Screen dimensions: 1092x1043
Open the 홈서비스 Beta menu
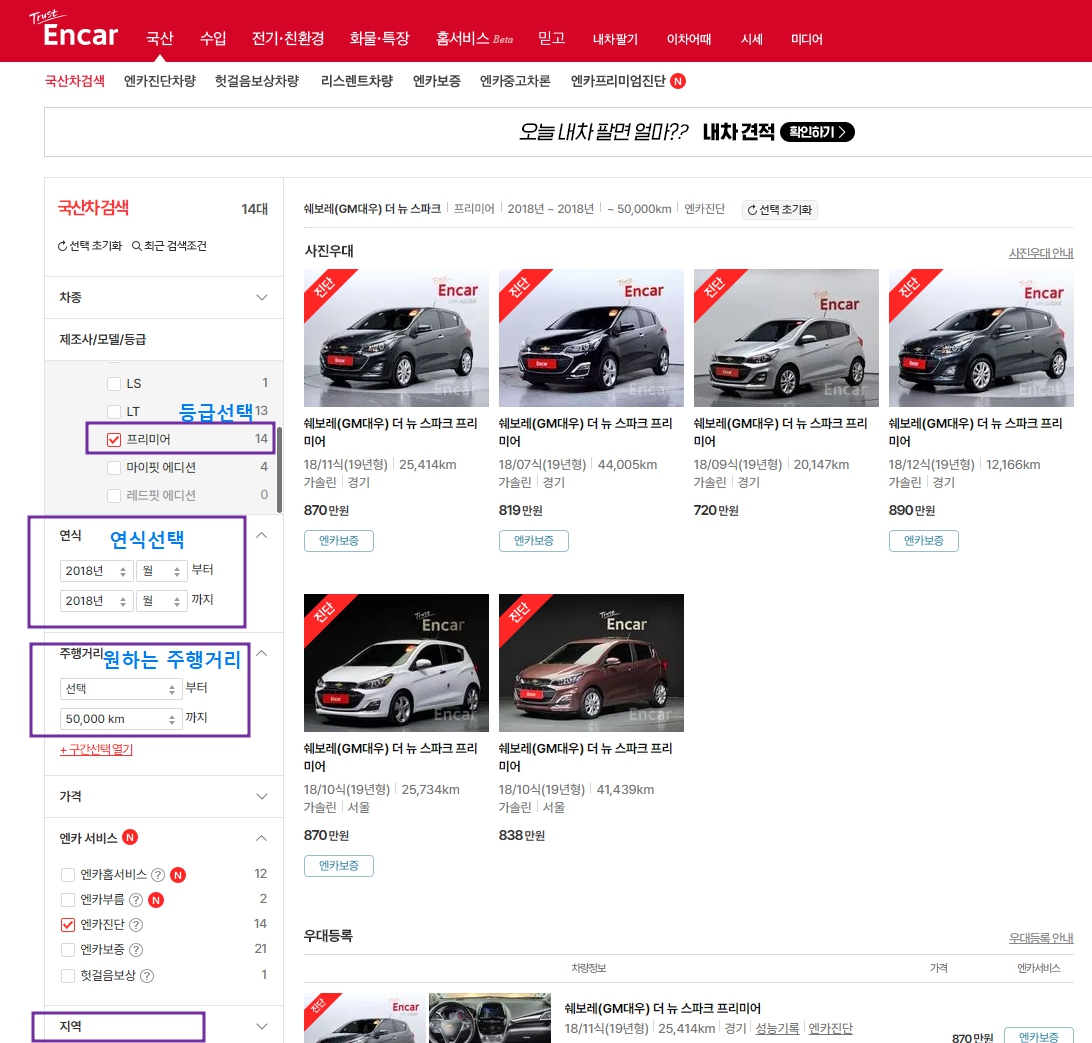(474, 38)
